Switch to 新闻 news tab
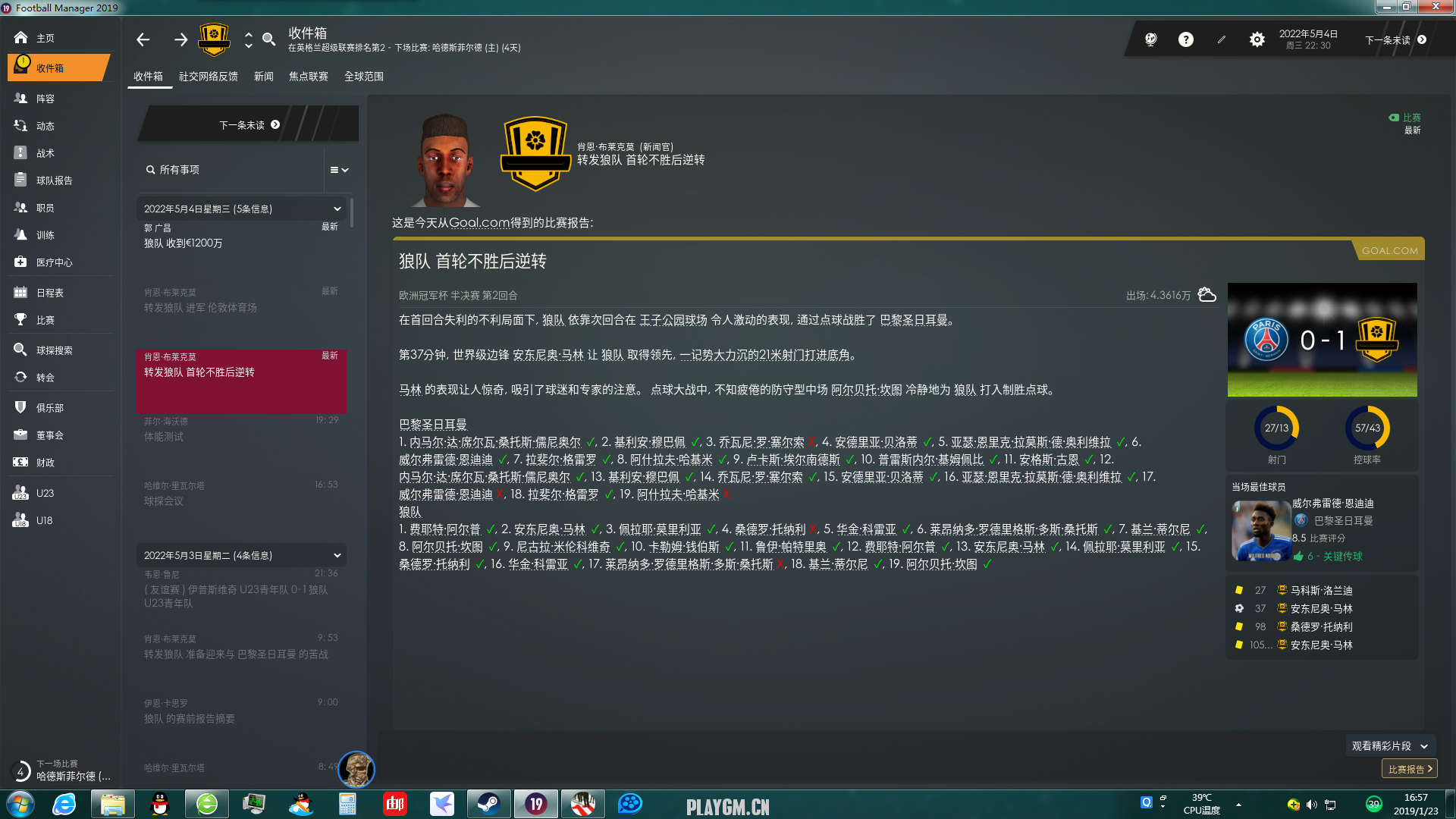Viewport: 1456px width, 819px height. point(264,77)
